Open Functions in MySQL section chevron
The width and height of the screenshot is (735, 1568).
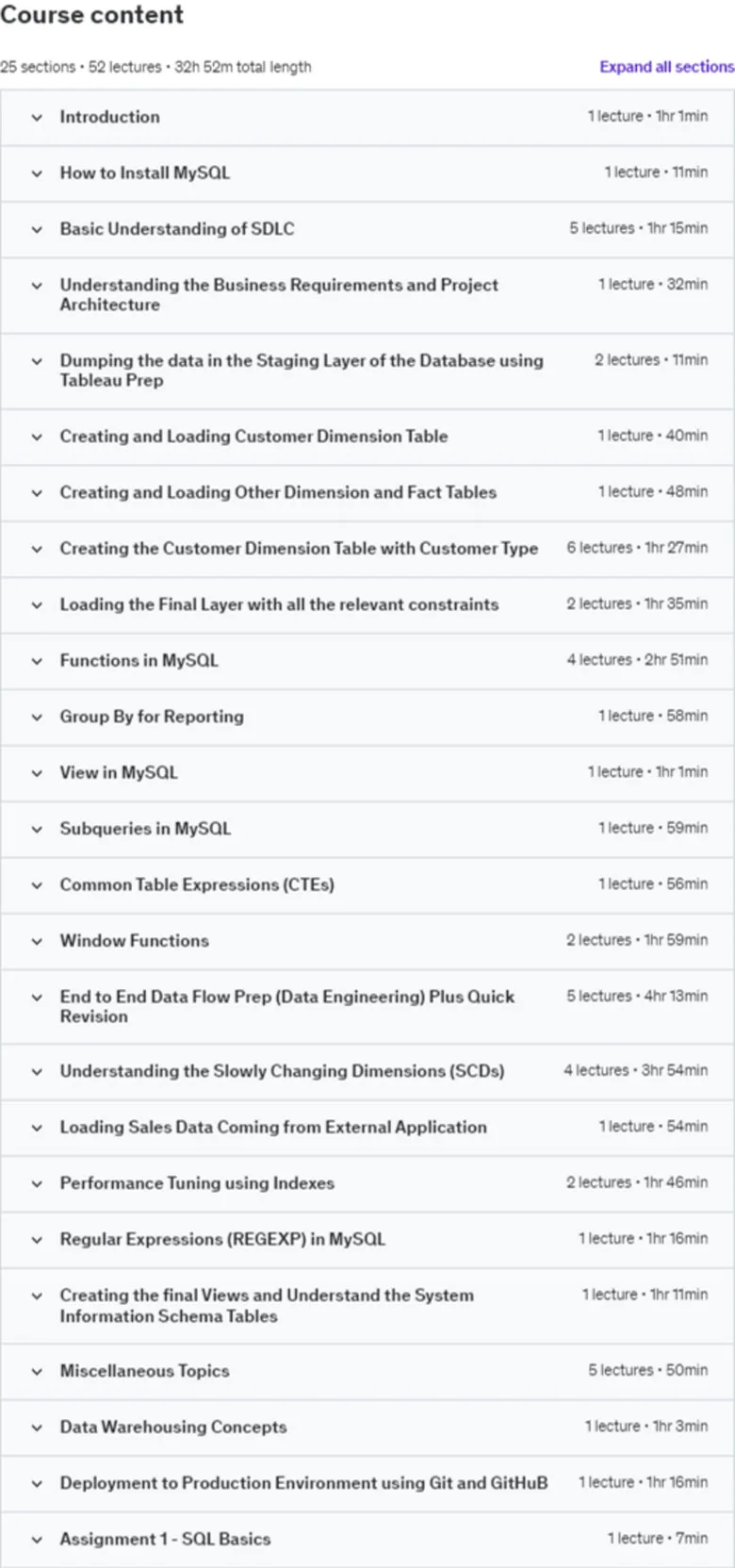point(37,661)
